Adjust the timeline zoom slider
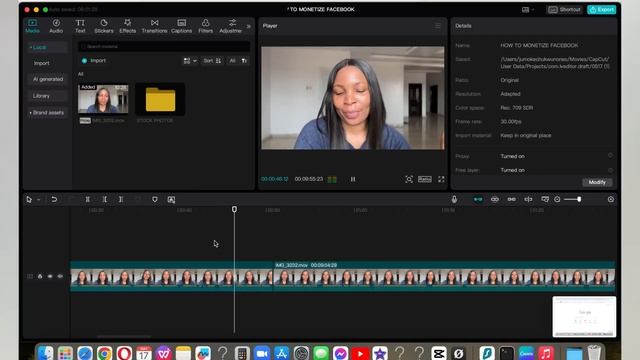Screen dimensions: 640x360 click(579, 199)
